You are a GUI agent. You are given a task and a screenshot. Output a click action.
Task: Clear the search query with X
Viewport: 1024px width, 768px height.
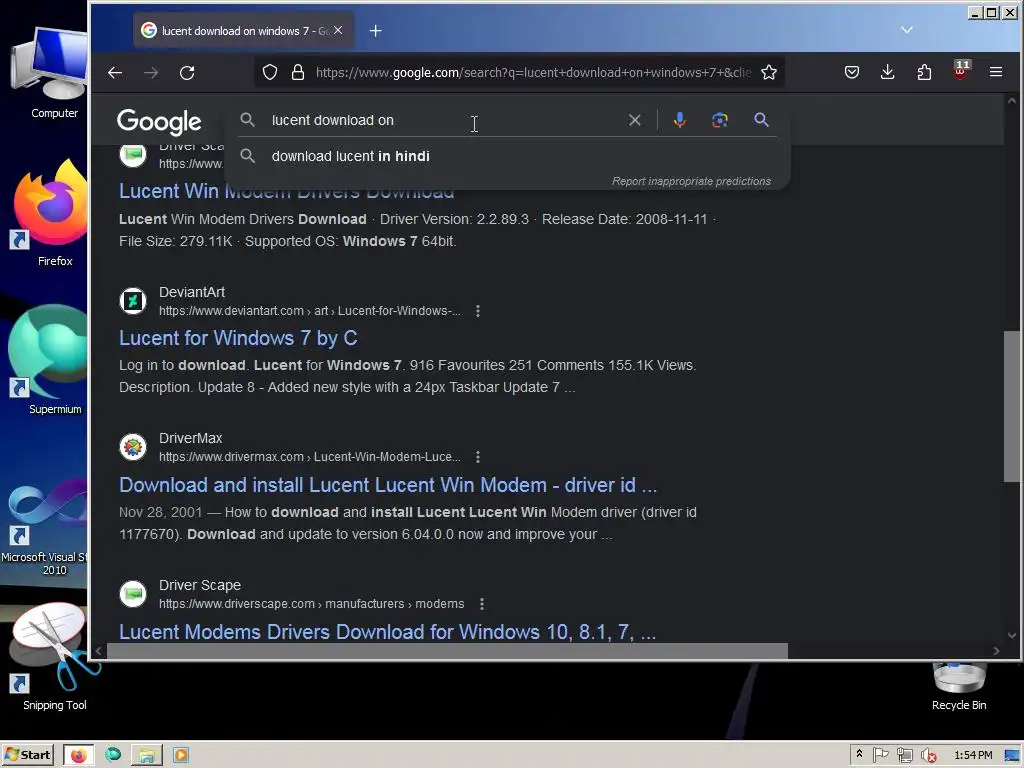[x=635, y=120]
